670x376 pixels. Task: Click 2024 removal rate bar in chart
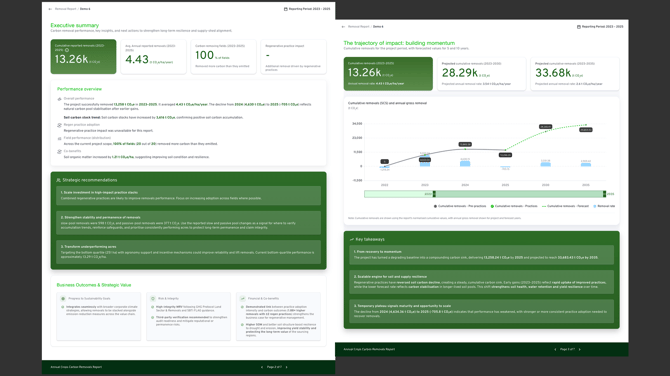tap(465, 164)
